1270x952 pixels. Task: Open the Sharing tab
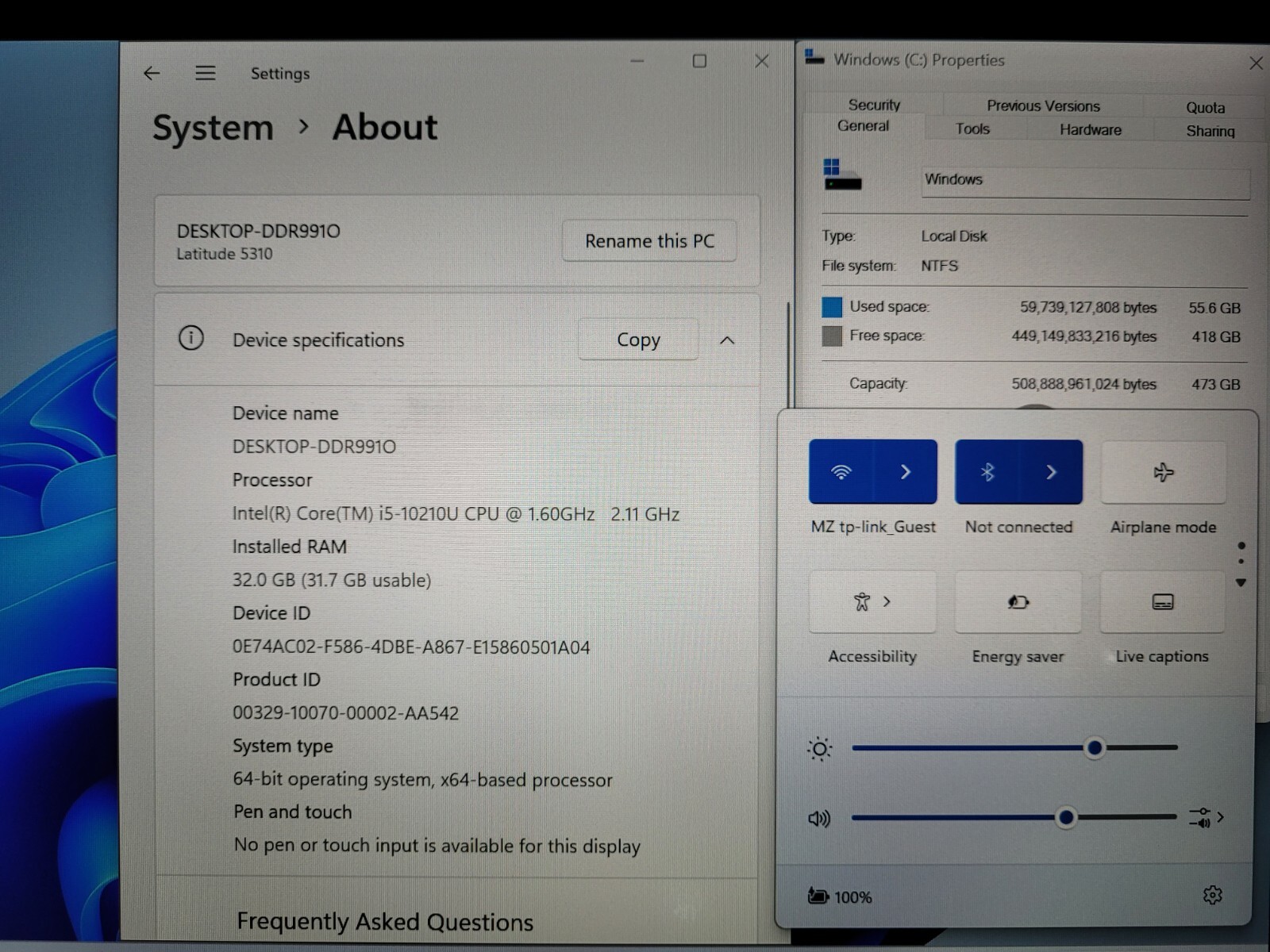pyautogui.click(x=1210, y=131)
